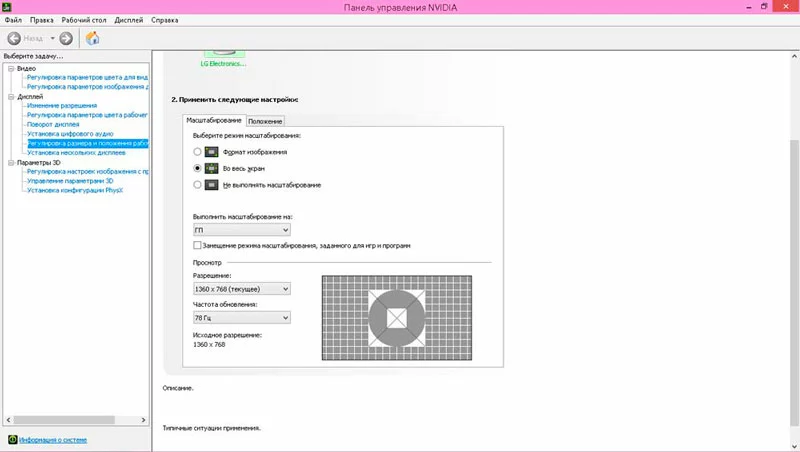The height and width of the screenshot is (452, 800).
Task: Open the 'Файл' menu
Action: pos(13,20)
